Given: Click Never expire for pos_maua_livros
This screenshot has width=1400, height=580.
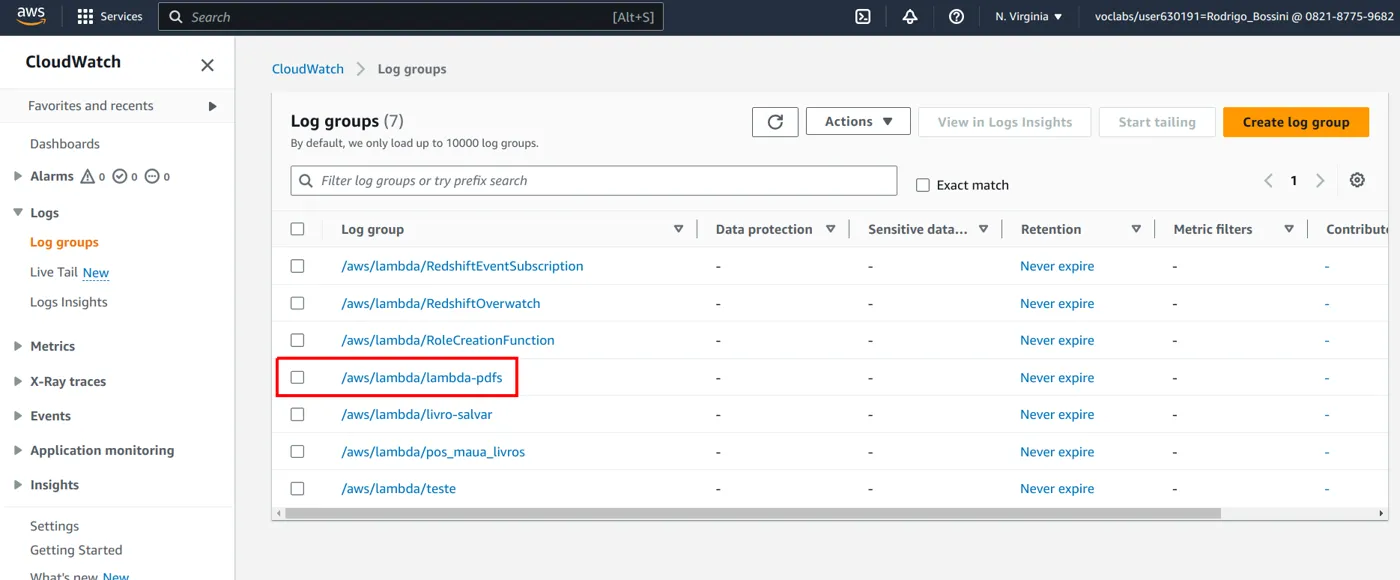Looking at the screenshot, I should (x=1057, y=451).
